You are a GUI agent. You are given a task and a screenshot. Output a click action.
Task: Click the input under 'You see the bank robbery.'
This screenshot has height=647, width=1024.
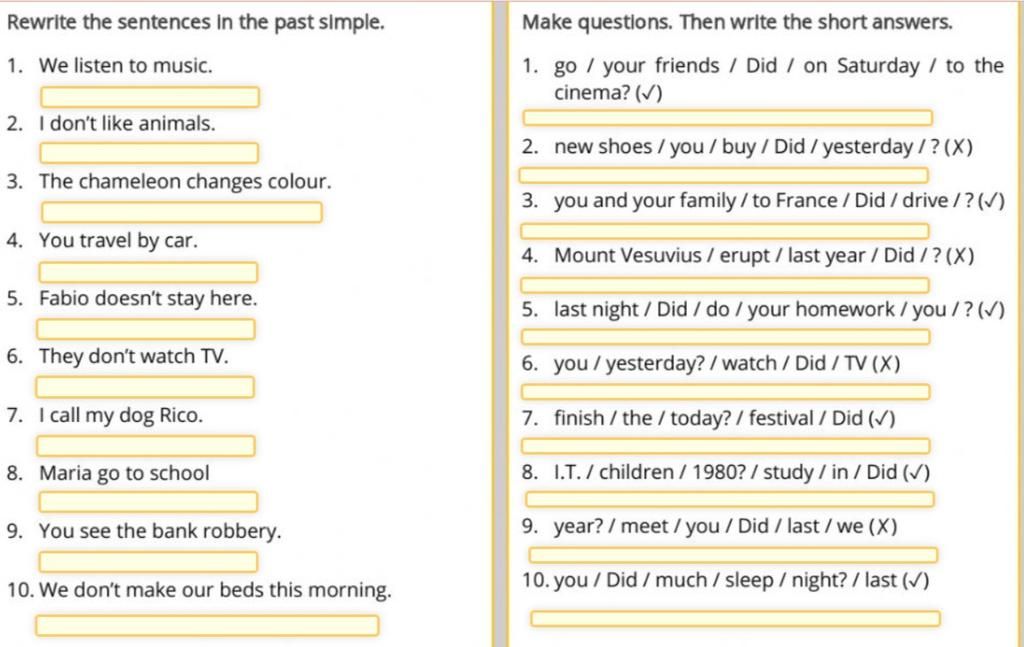pos(148,561)
